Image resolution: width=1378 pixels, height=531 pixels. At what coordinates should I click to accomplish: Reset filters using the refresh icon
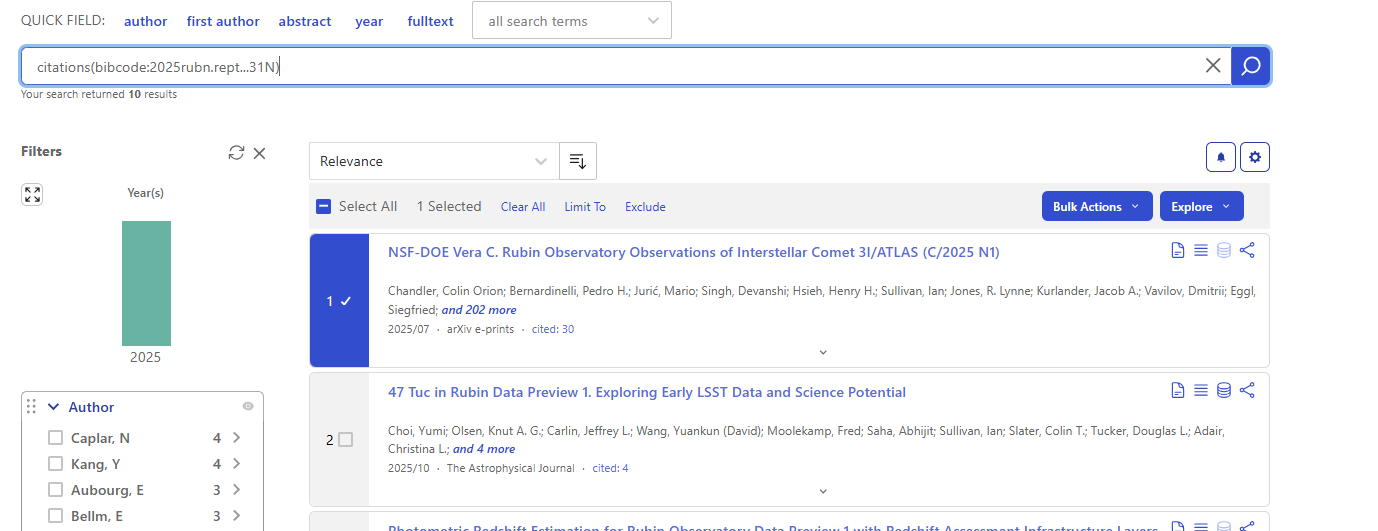236,152
